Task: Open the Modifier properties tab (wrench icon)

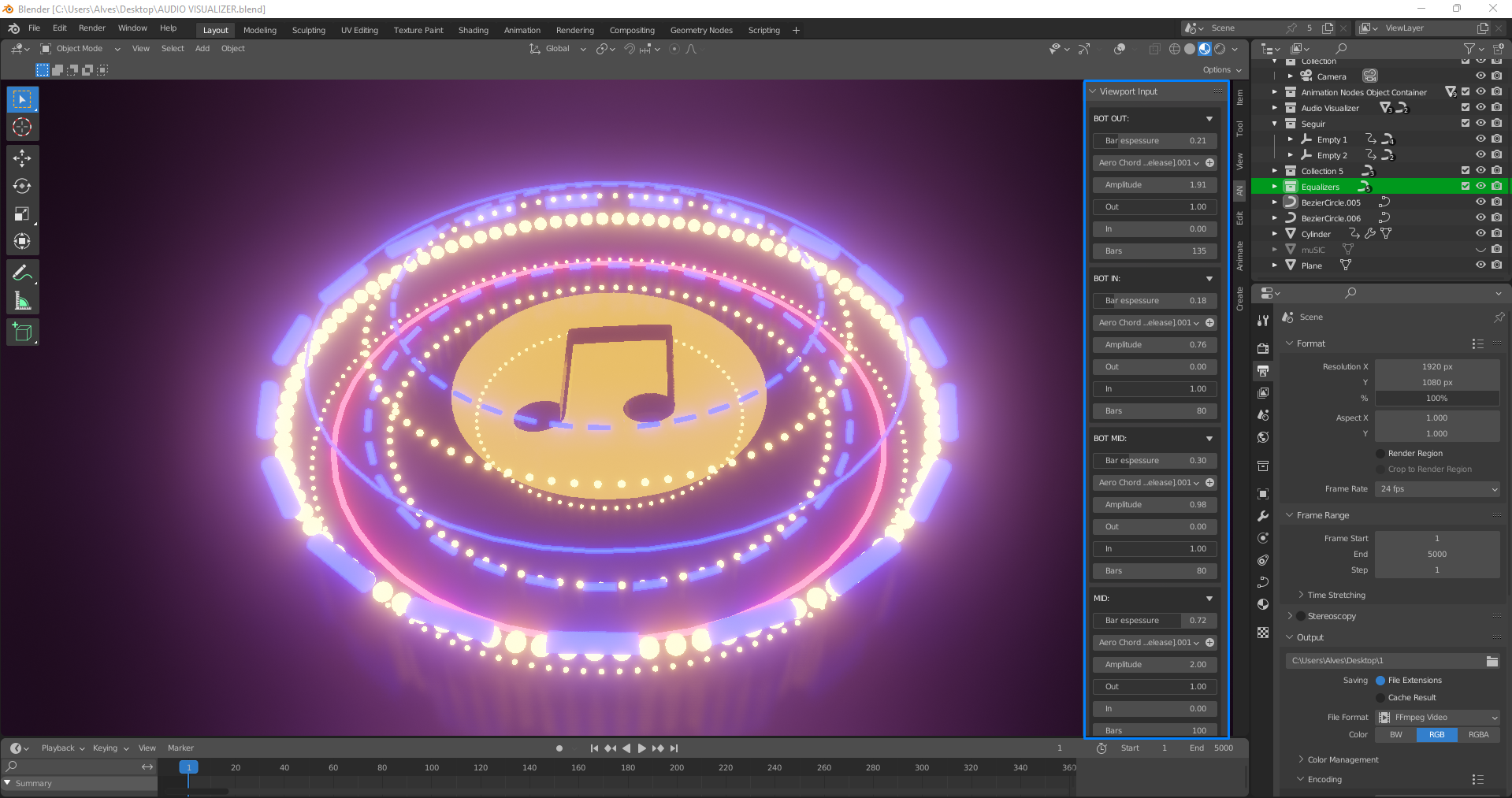Action: [x=1262, y=516]
